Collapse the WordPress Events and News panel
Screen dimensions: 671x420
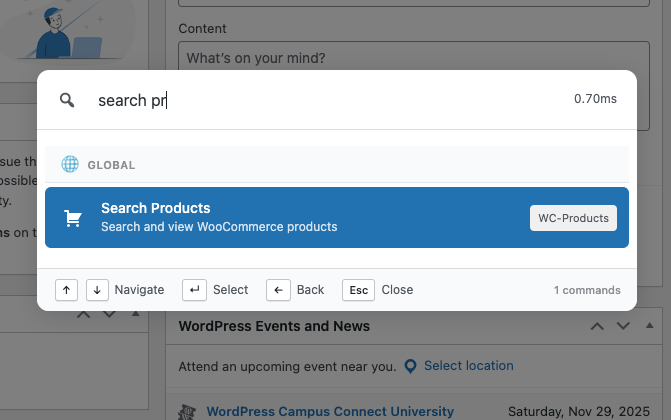[650, 326]
